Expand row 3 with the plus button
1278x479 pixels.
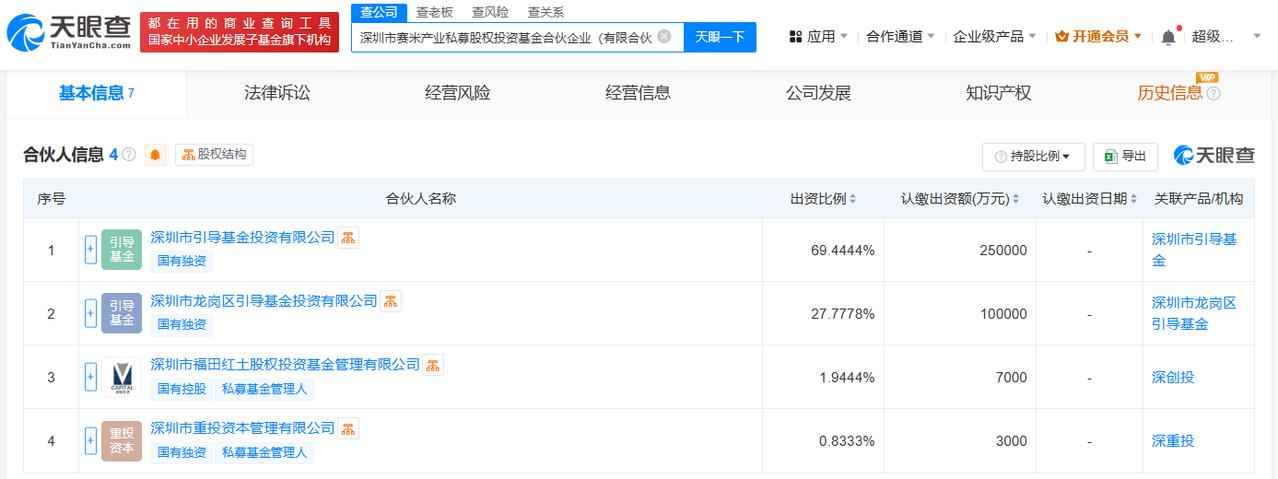90,377
